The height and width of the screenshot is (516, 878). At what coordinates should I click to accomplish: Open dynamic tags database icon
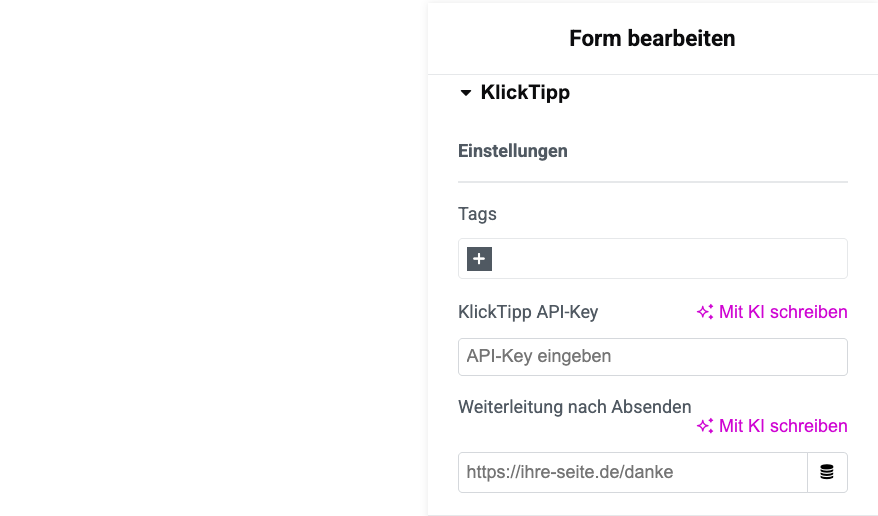(x=827, y=473)
